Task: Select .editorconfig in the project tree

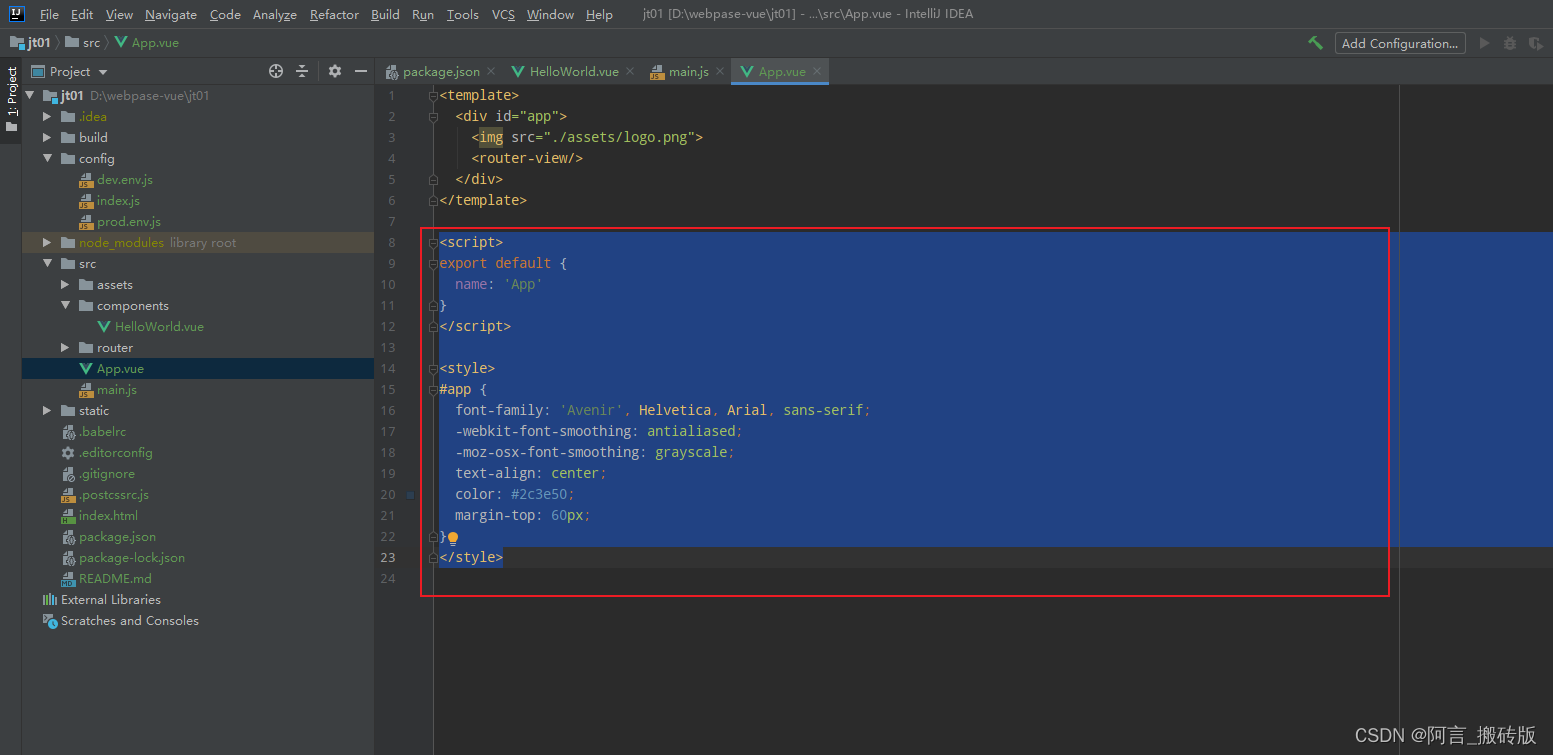Action: pos(115,452)
